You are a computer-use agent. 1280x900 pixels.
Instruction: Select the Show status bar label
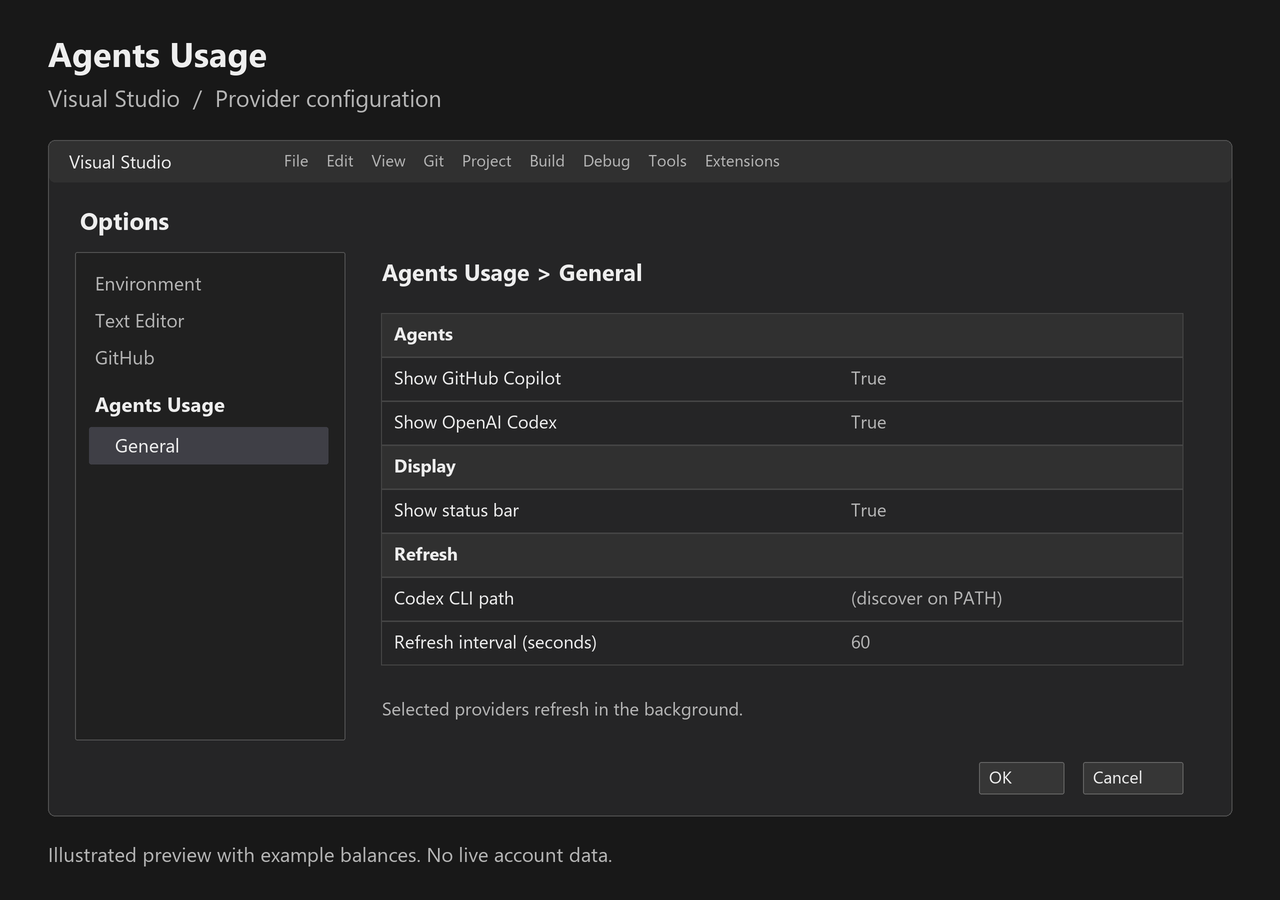[456, 510]
